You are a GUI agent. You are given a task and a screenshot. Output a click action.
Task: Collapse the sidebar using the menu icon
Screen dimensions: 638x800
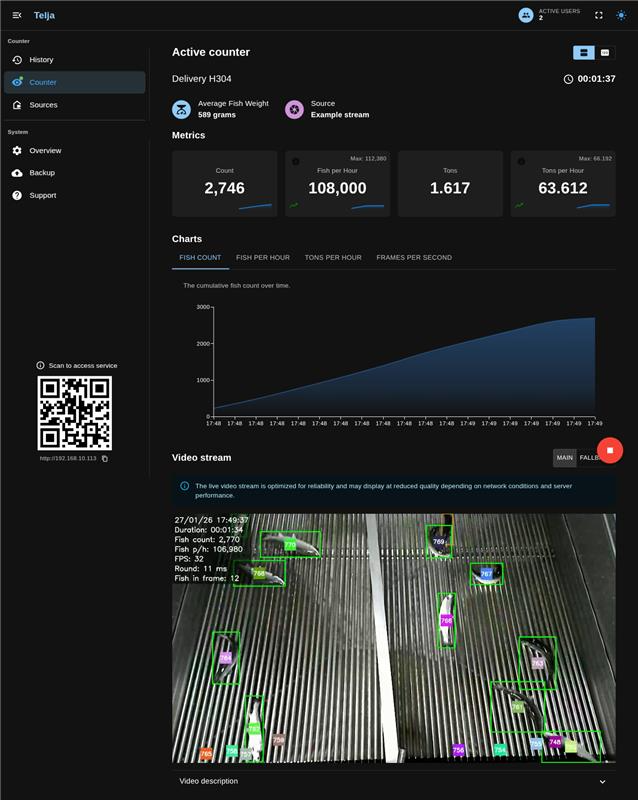point(17,15)
